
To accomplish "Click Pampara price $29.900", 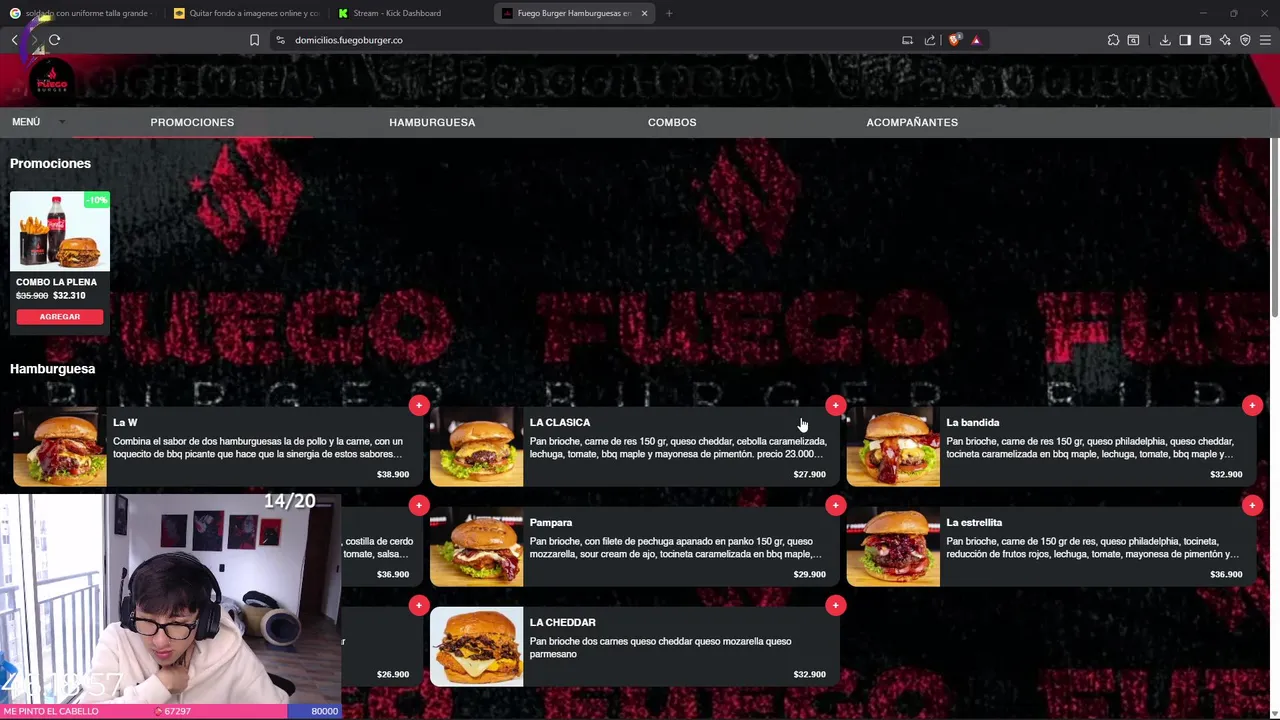I will pyautogui.click(x=809, y=574).
